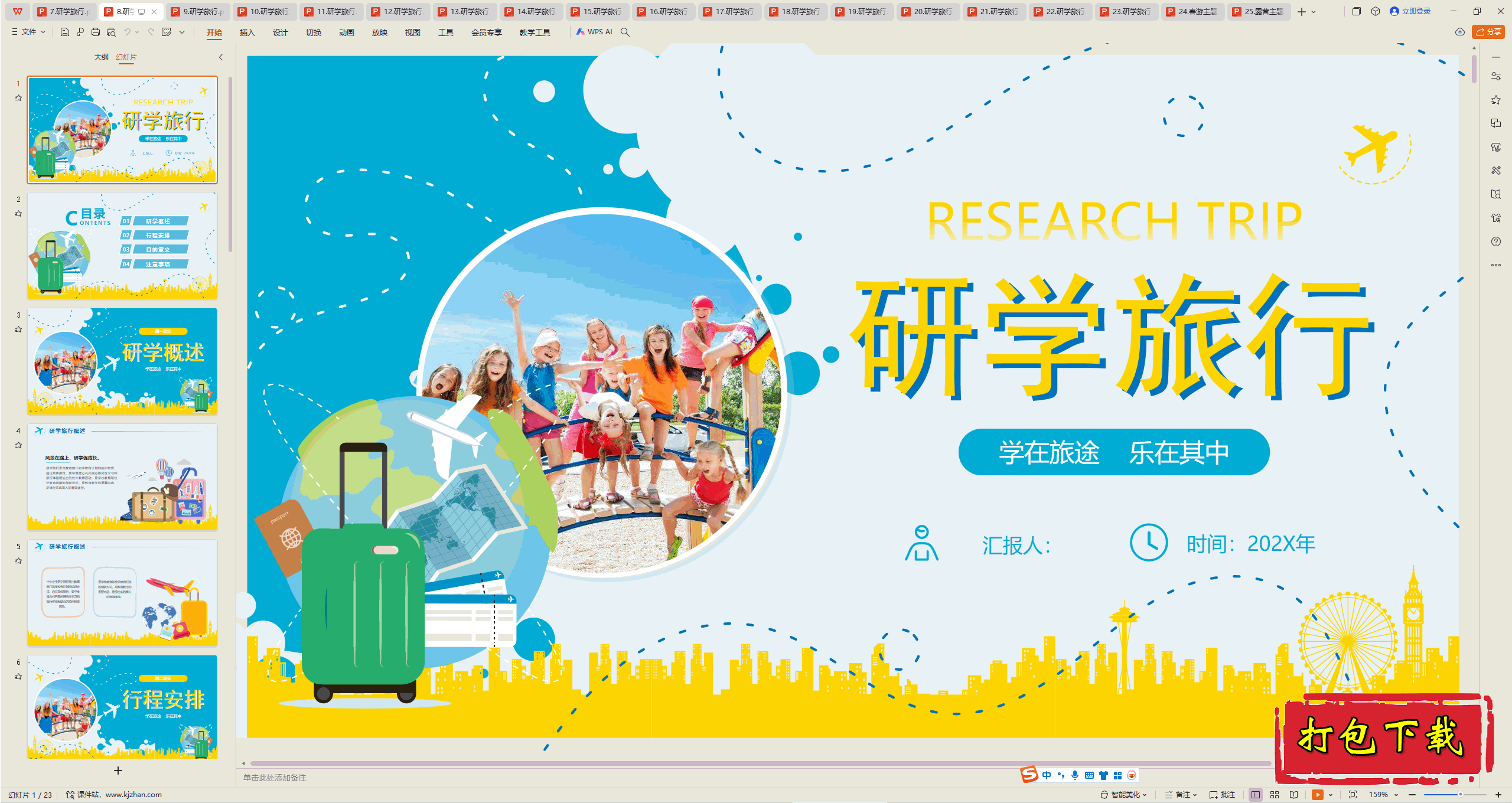This screenshot has width=1512, height=803.
Task: Toggle IME Chinese/English mode
Action: [x=1047, y=775]
